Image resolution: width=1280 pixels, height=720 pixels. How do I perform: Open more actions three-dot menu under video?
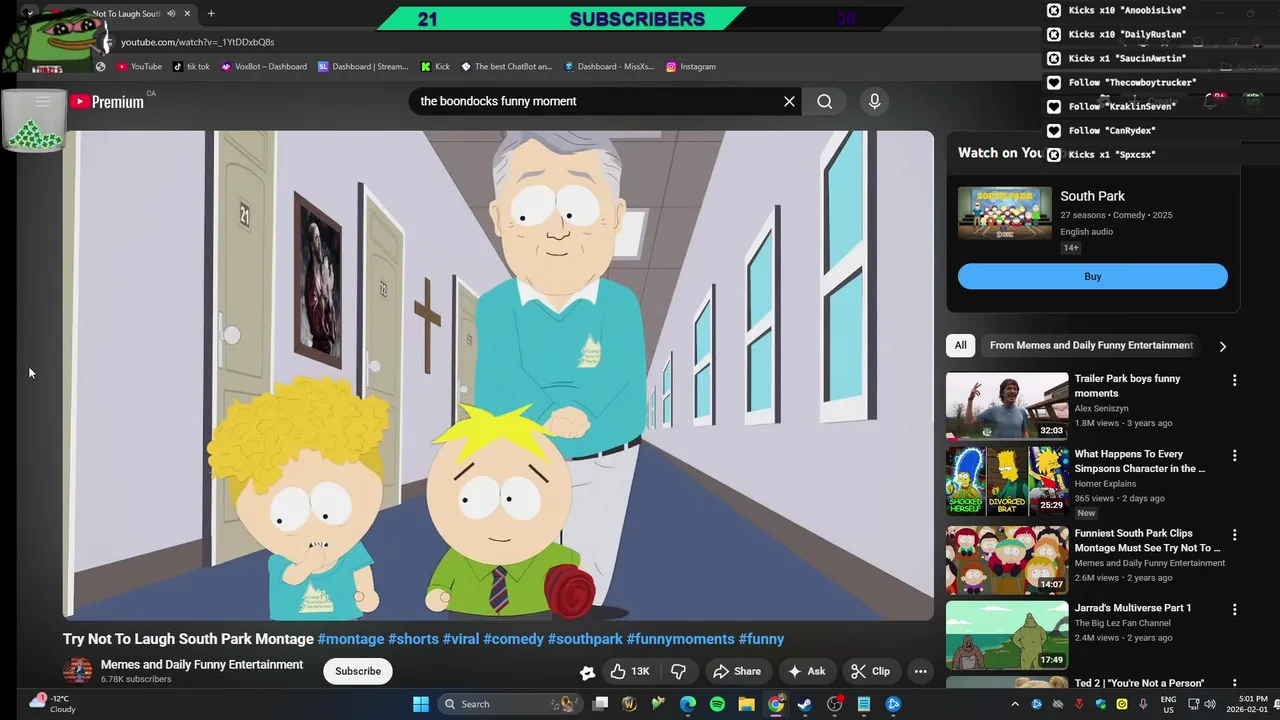click(x=921, y=671)
